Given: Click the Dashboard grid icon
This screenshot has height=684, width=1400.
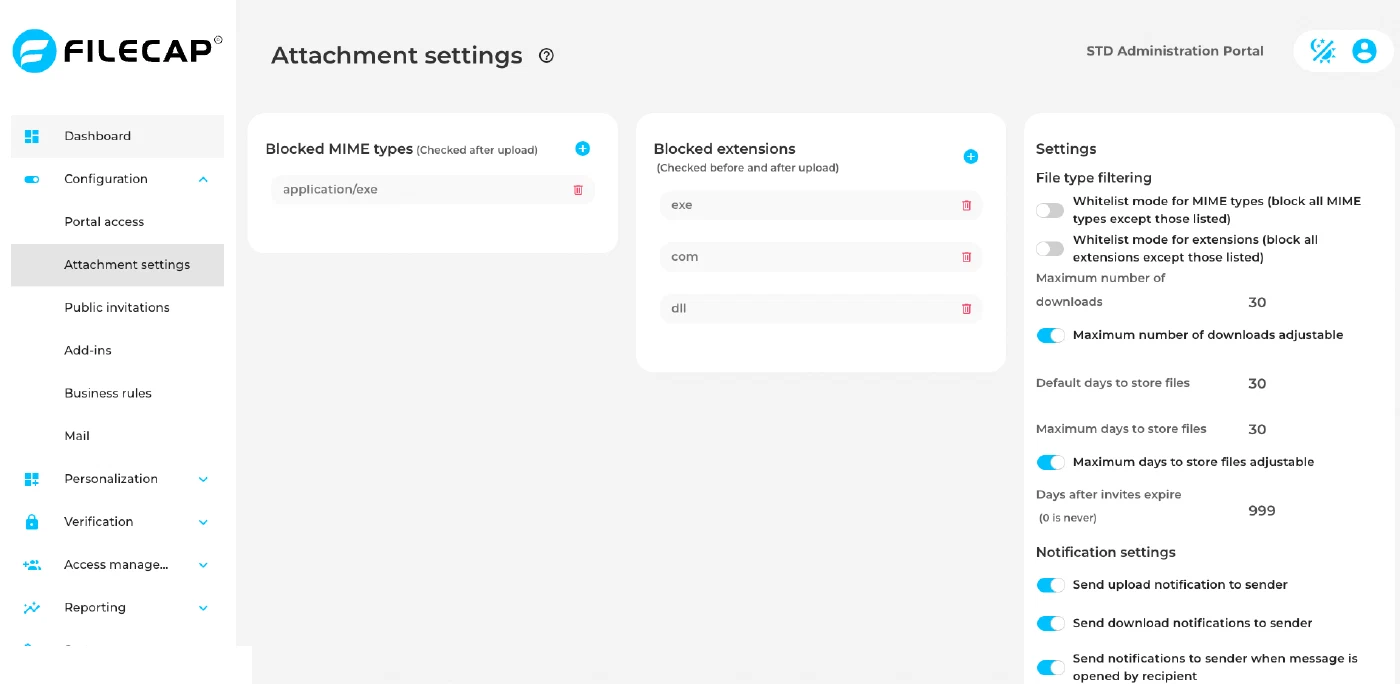Looking at the screenshot, I should [32, 136].
